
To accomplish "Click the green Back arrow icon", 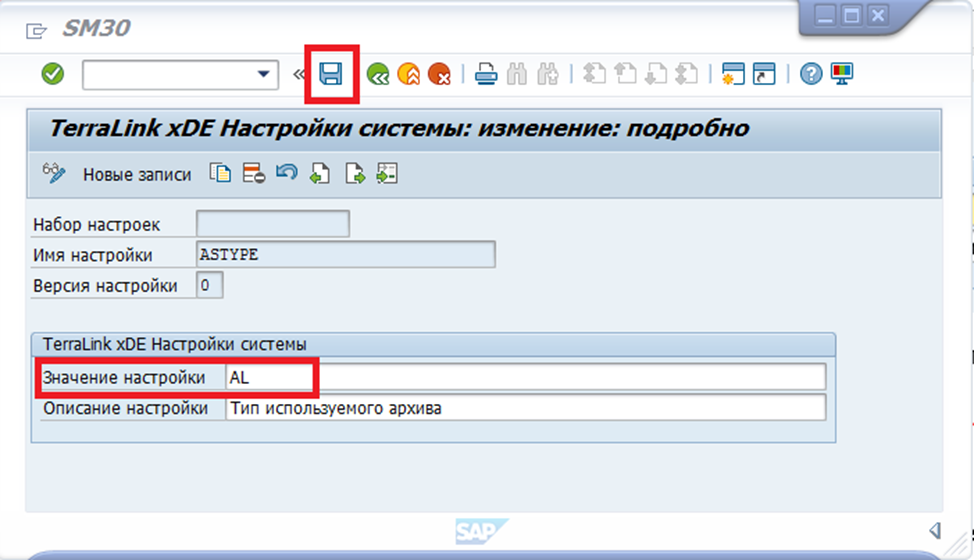I will point(378,74).
